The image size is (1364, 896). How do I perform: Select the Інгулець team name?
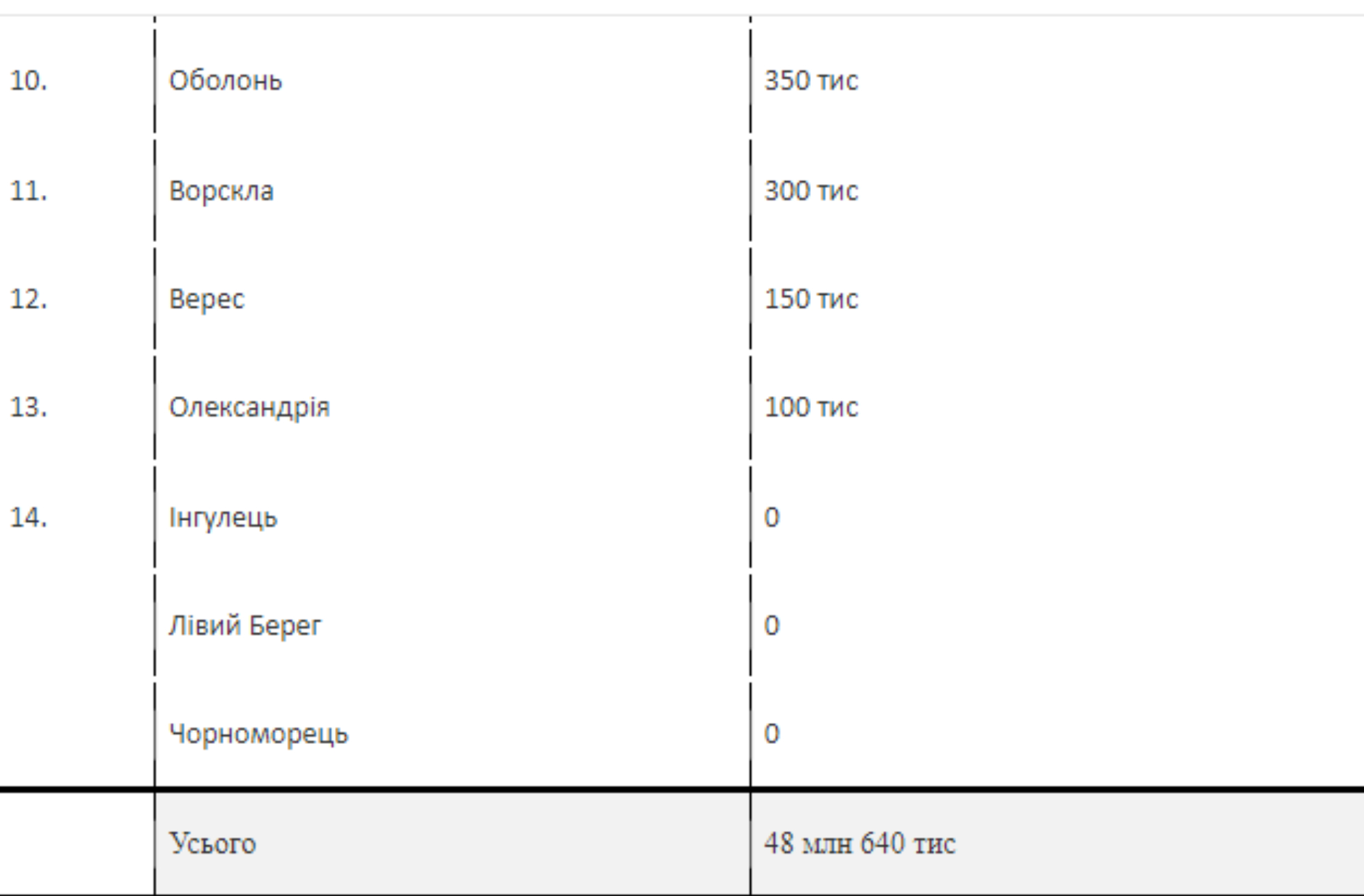tap(223, 518)
